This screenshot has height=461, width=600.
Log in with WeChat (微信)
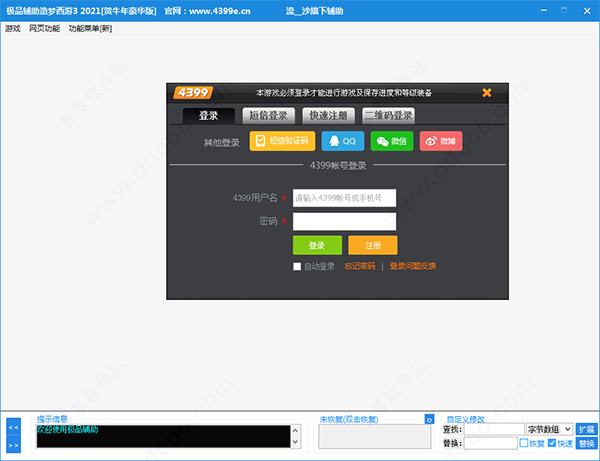392,142
